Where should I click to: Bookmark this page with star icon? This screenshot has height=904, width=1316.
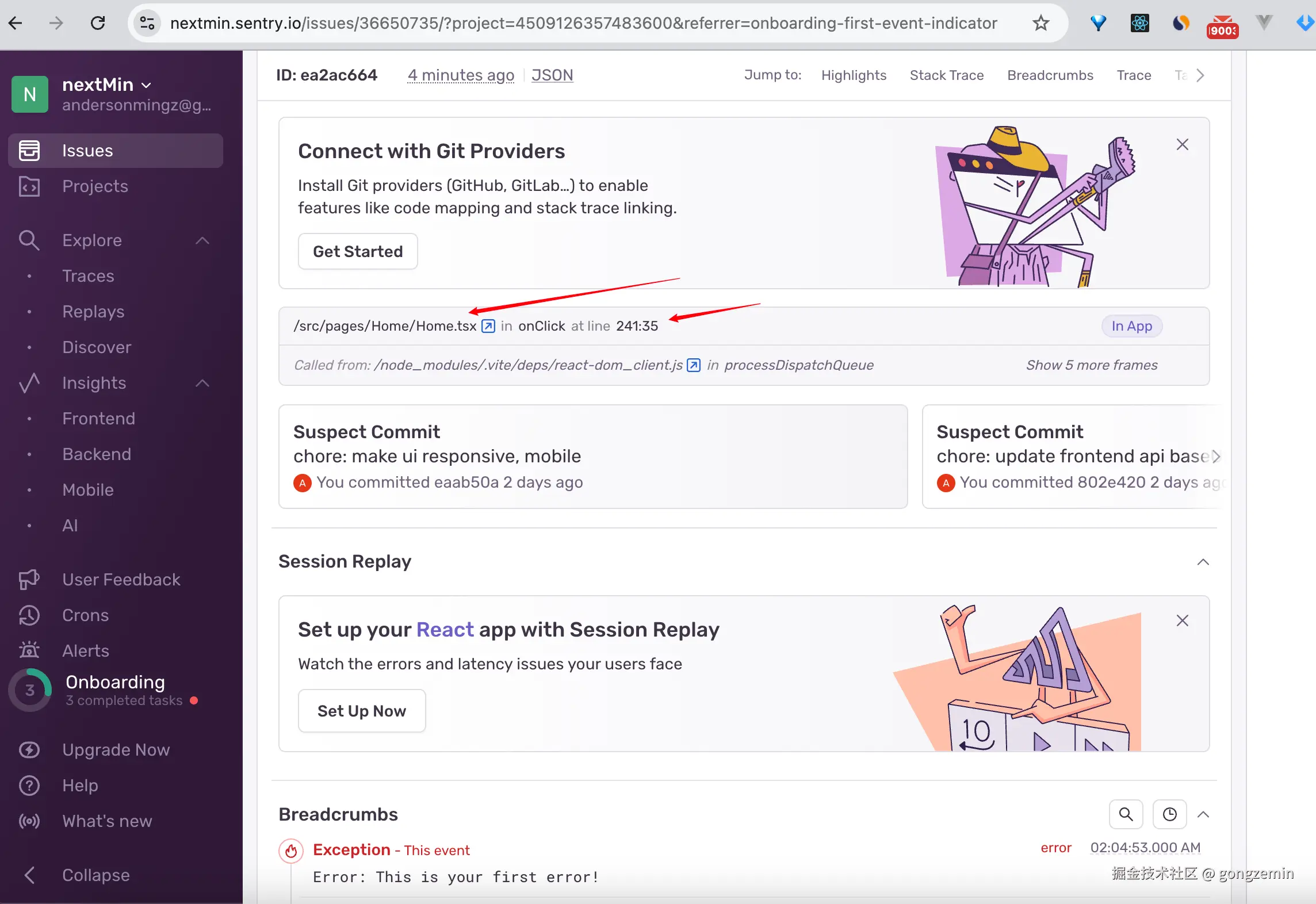click(1040, 23)
